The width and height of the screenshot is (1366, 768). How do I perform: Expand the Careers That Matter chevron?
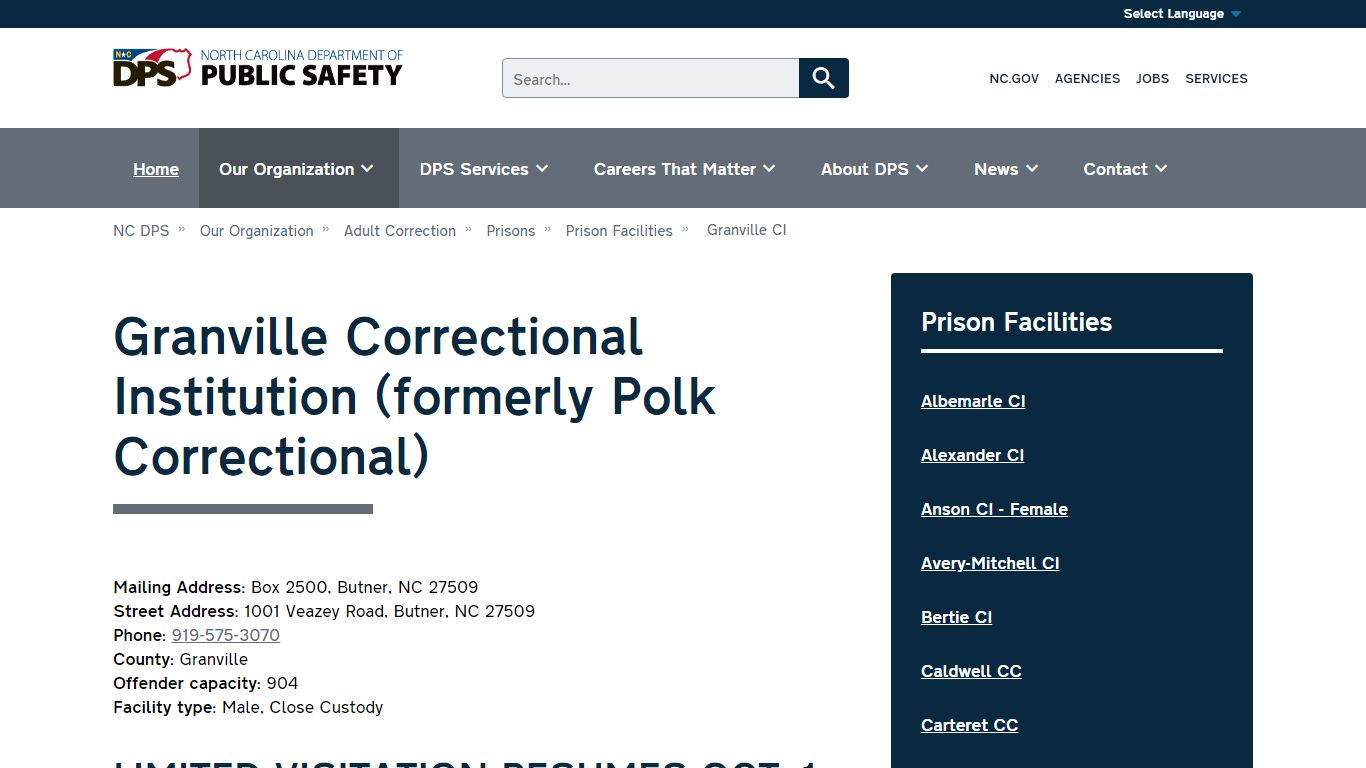click(x=769, y=169)
